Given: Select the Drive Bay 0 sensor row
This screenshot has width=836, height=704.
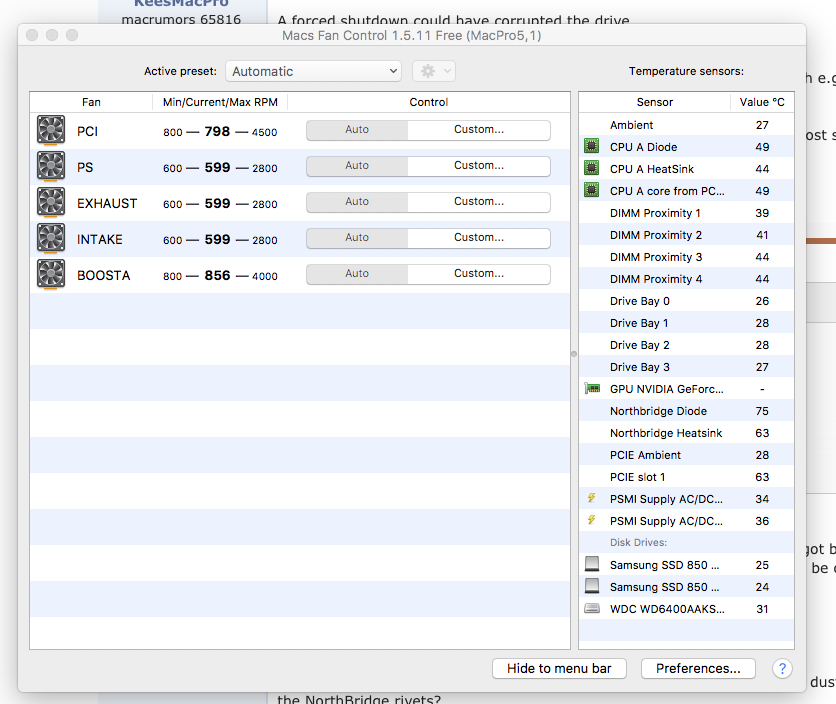Looking at the screenshot, I should (686, 301).
